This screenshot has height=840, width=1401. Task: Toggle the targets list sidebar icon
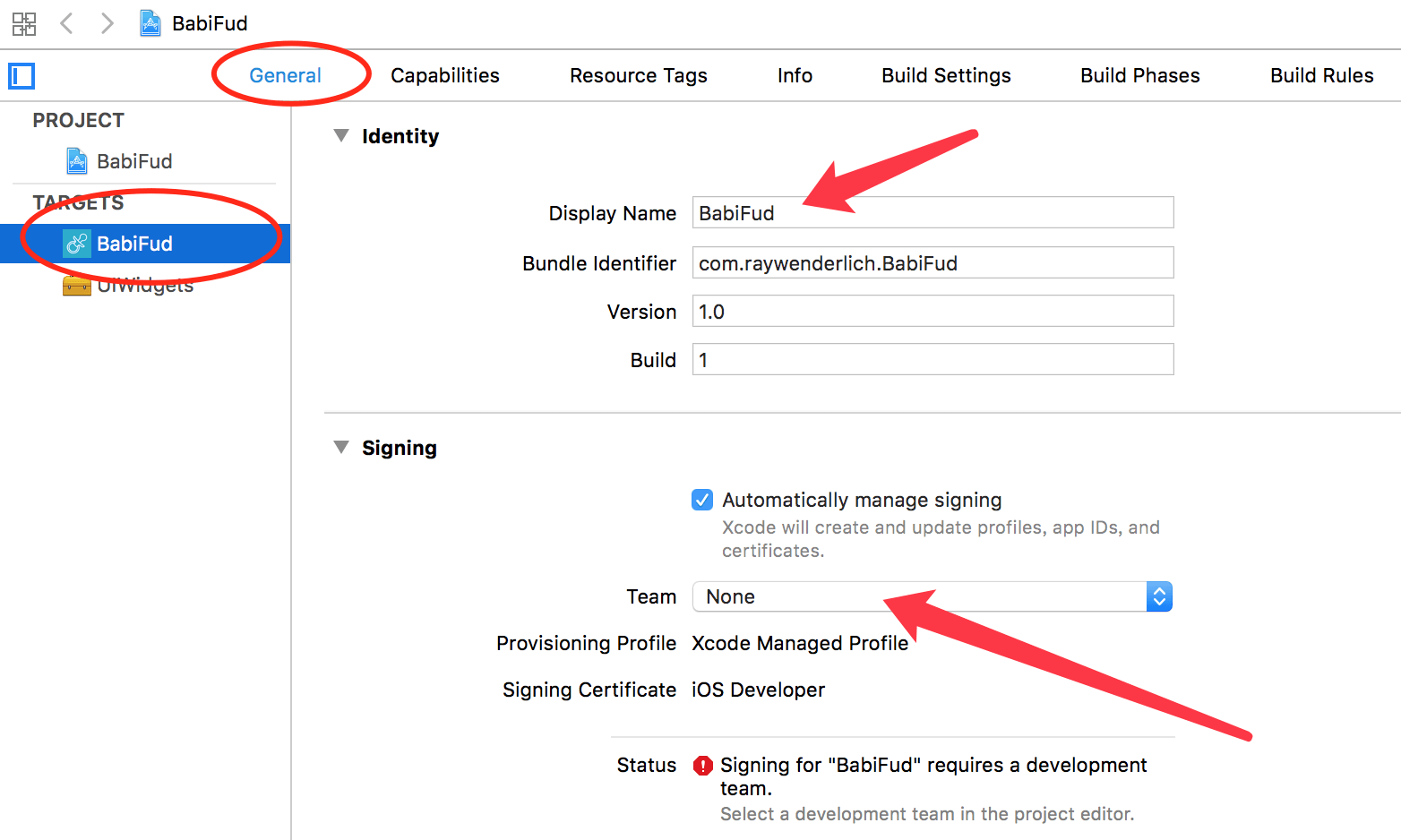tap(21, 76)
